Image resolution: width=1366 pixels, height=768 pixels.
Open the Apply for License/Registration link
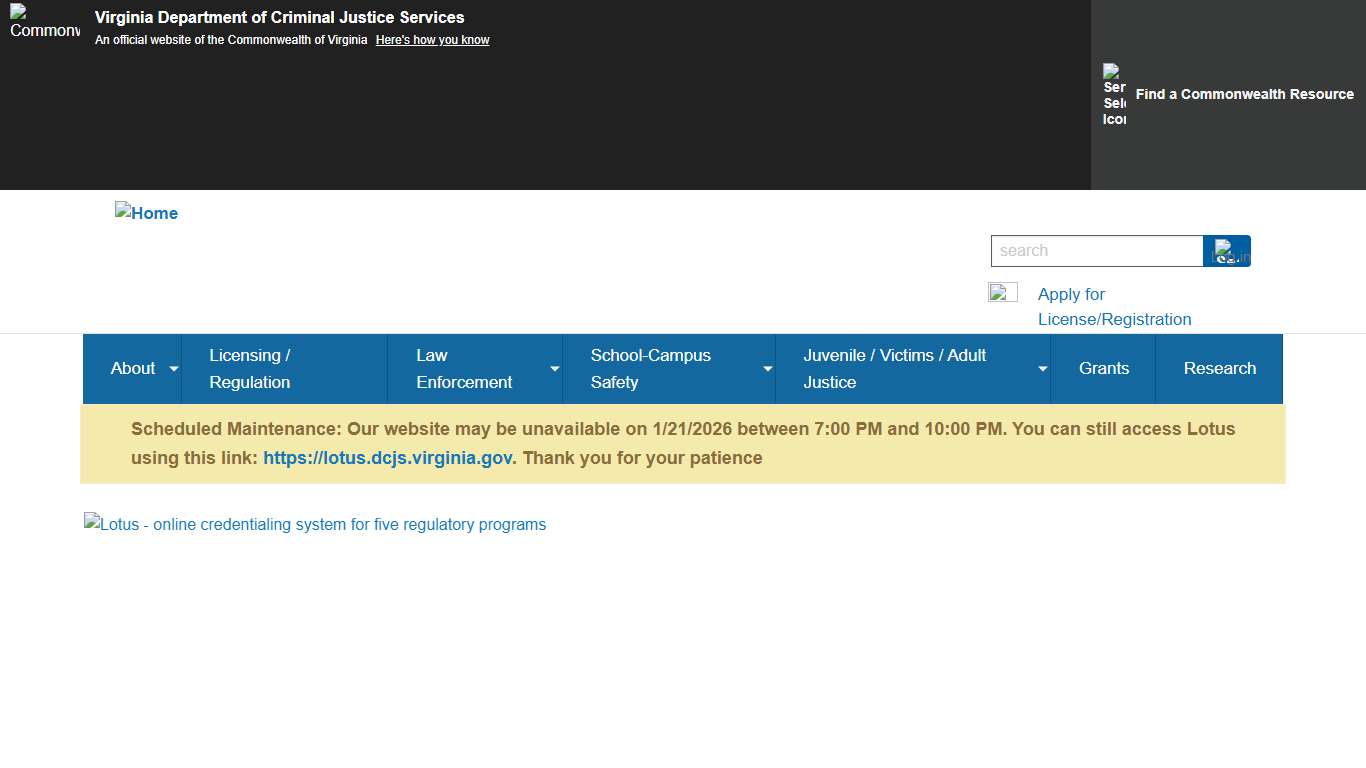tap(1114, 307)
